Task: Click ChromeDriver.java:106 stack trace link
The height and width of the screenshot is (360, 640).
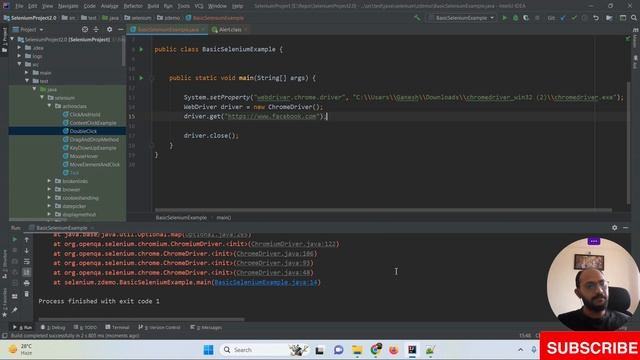Action: click(x=275, y=254)
